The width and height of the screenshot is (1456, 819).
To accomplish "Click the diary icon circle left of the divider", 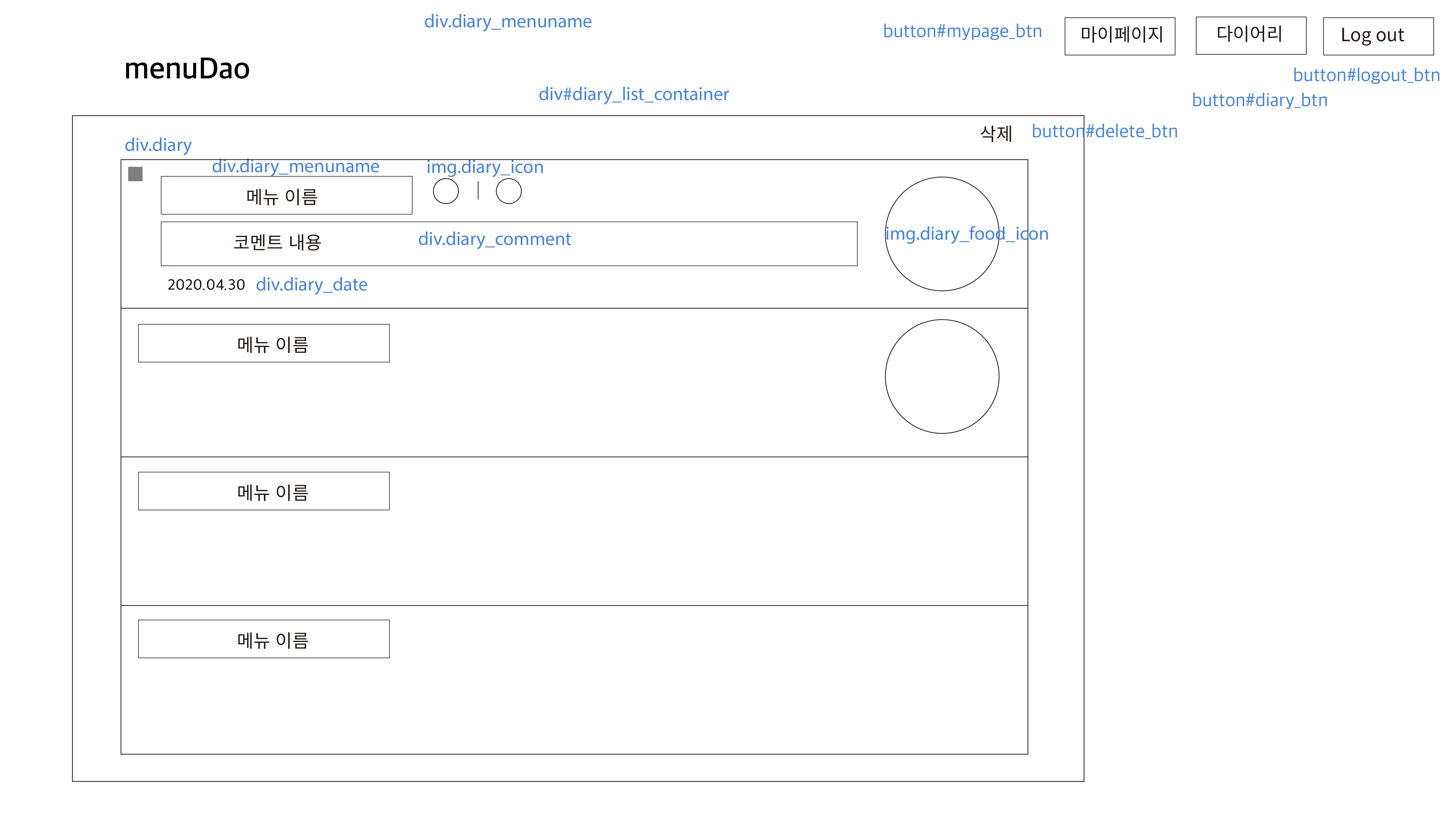I will (445, 191).
